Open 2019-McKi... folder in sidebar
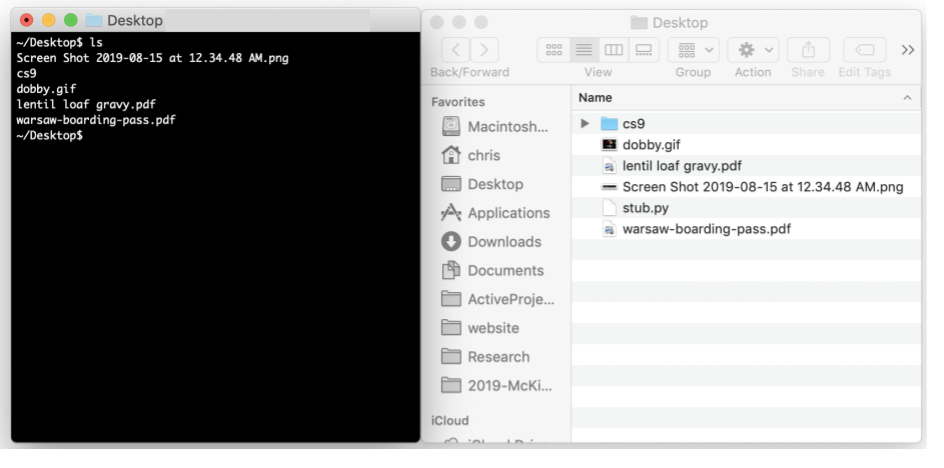The width and height of the screenshot is (944, 468). 497,385
